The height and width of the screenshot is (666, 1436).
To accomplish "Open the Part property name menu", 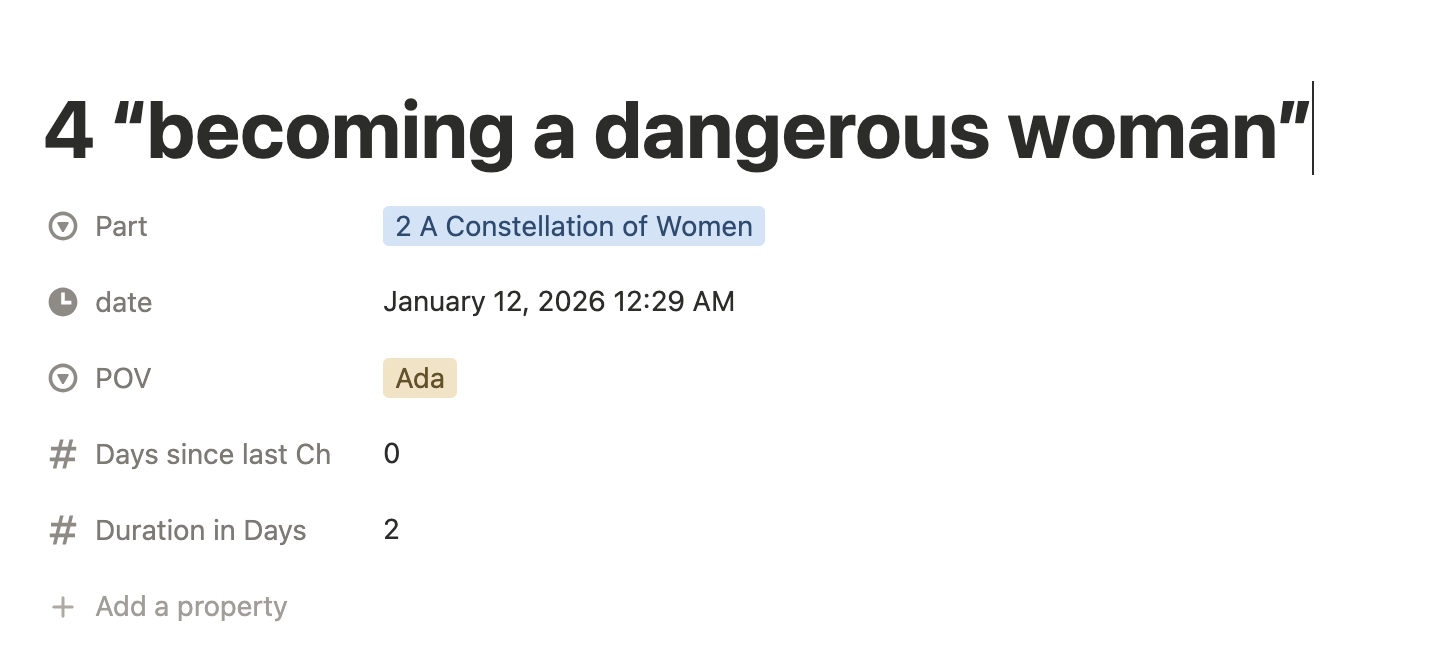I will pyautogui.click(x=121, y=227).
